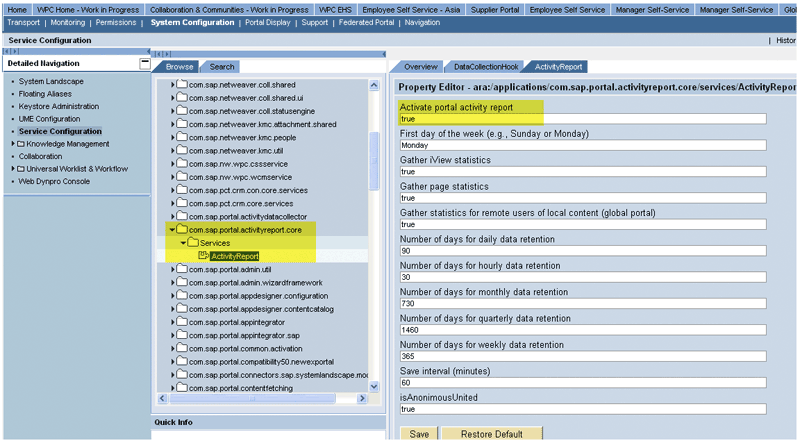Go to the Home top-level tab
This screenshot has height=443, width=800.
17,10
